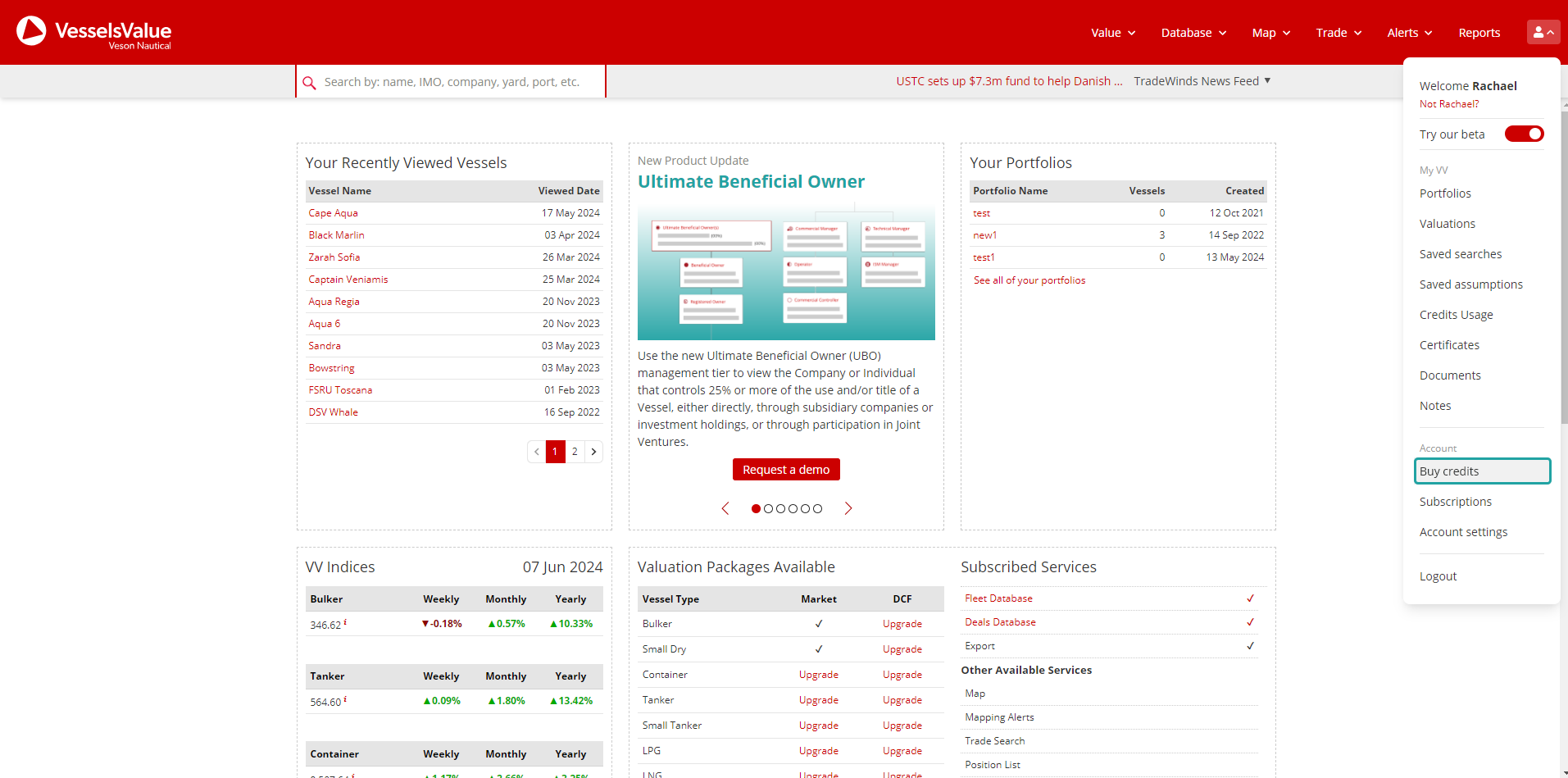Open the DSV Whale vessel link
Screen dimensions: 1568x778
click(333, 412)
